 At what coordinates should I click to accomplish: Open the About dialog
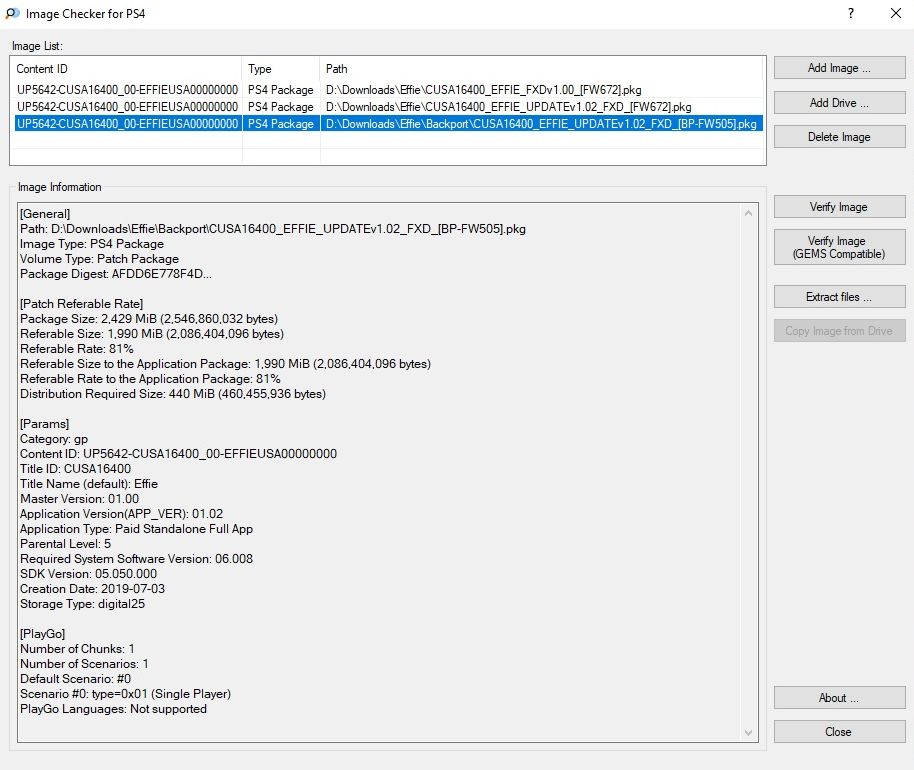(x=839, y=698)
